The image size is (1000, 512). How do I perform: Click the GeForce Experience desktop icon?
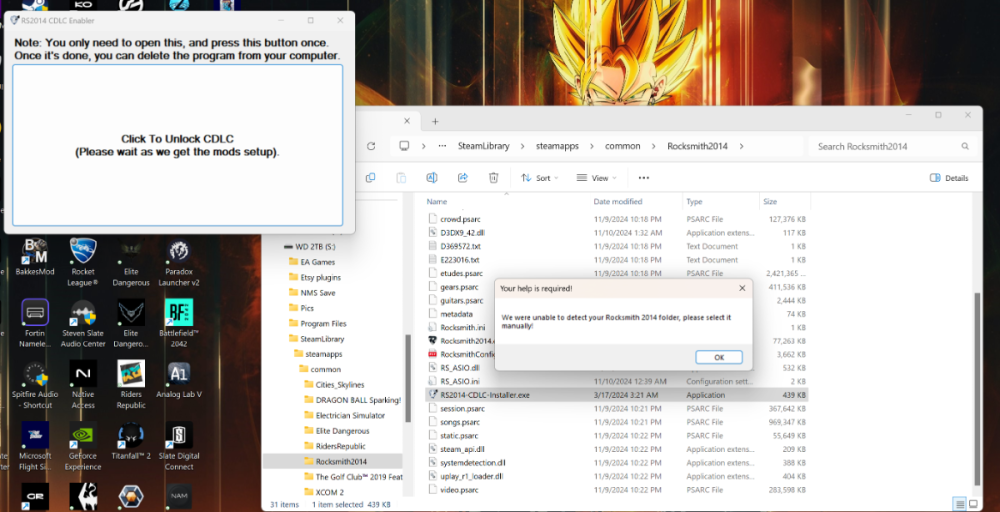click(x=83, y=446)
